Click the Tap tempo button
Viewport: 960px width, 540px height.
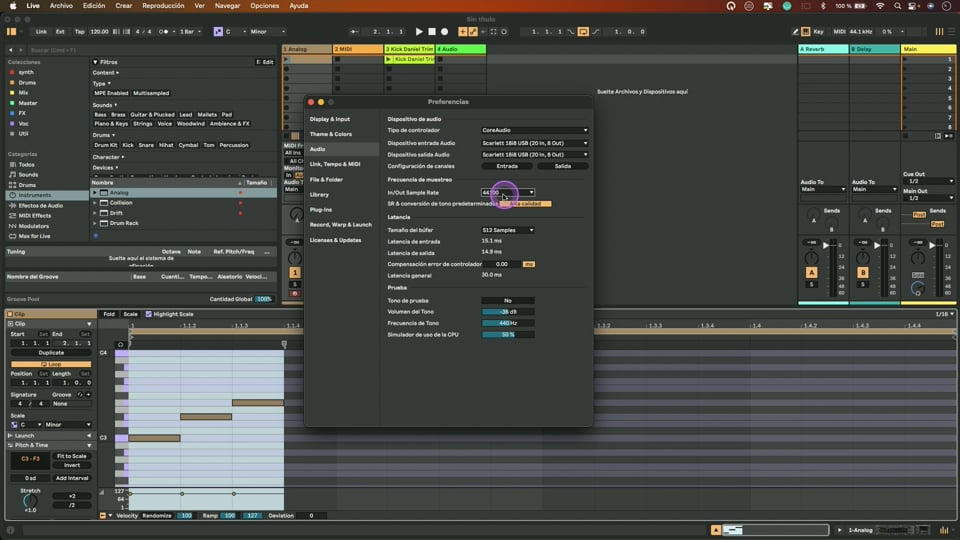(x=80, y=31)
